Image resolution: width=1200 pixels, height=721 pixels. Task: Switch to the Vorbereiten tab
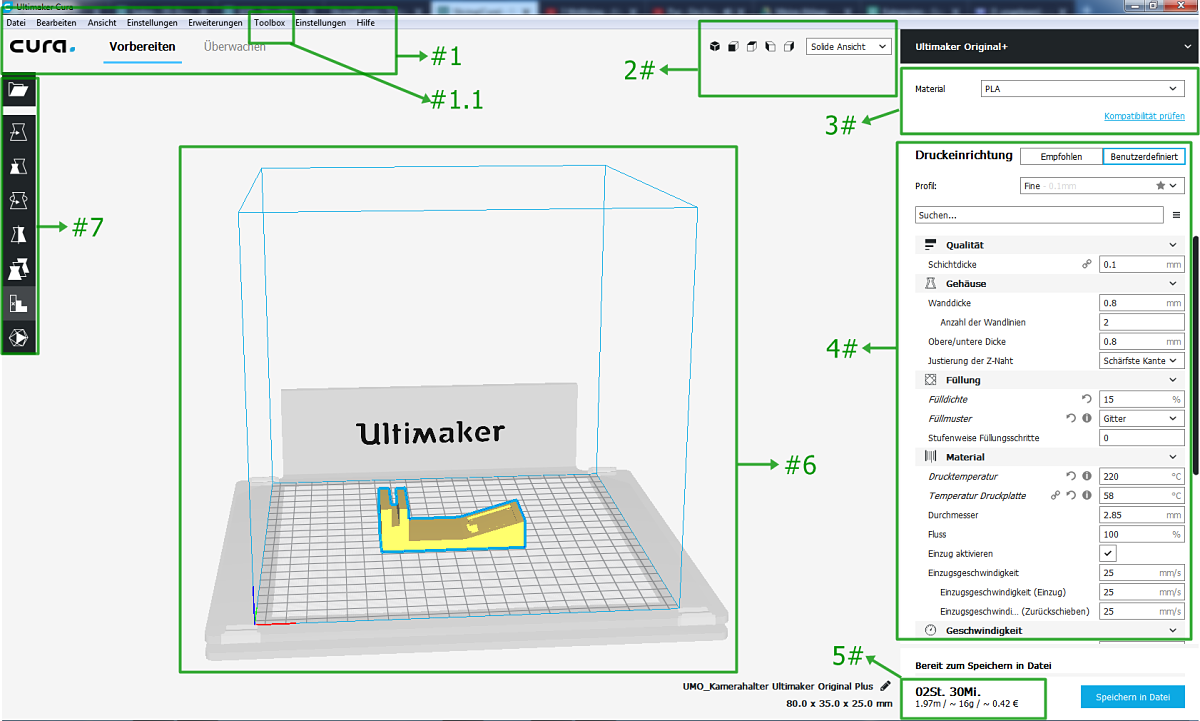tap(143, 47)
